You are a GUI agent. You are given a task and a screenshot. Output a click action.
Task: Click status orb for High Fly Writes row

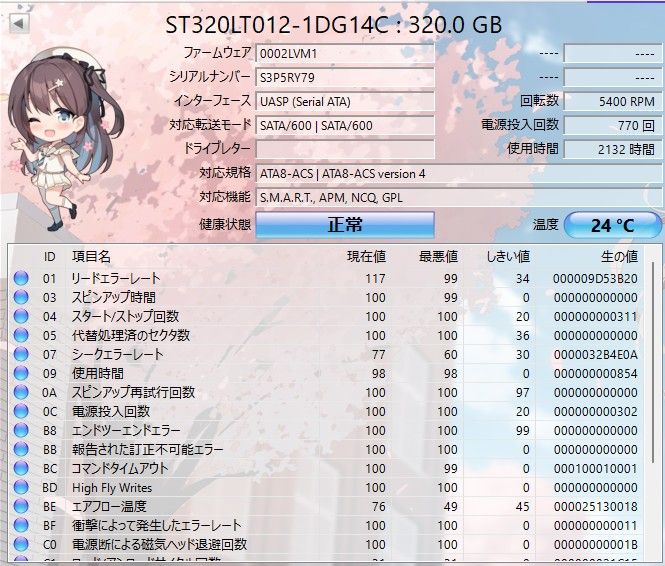[21, 487]
